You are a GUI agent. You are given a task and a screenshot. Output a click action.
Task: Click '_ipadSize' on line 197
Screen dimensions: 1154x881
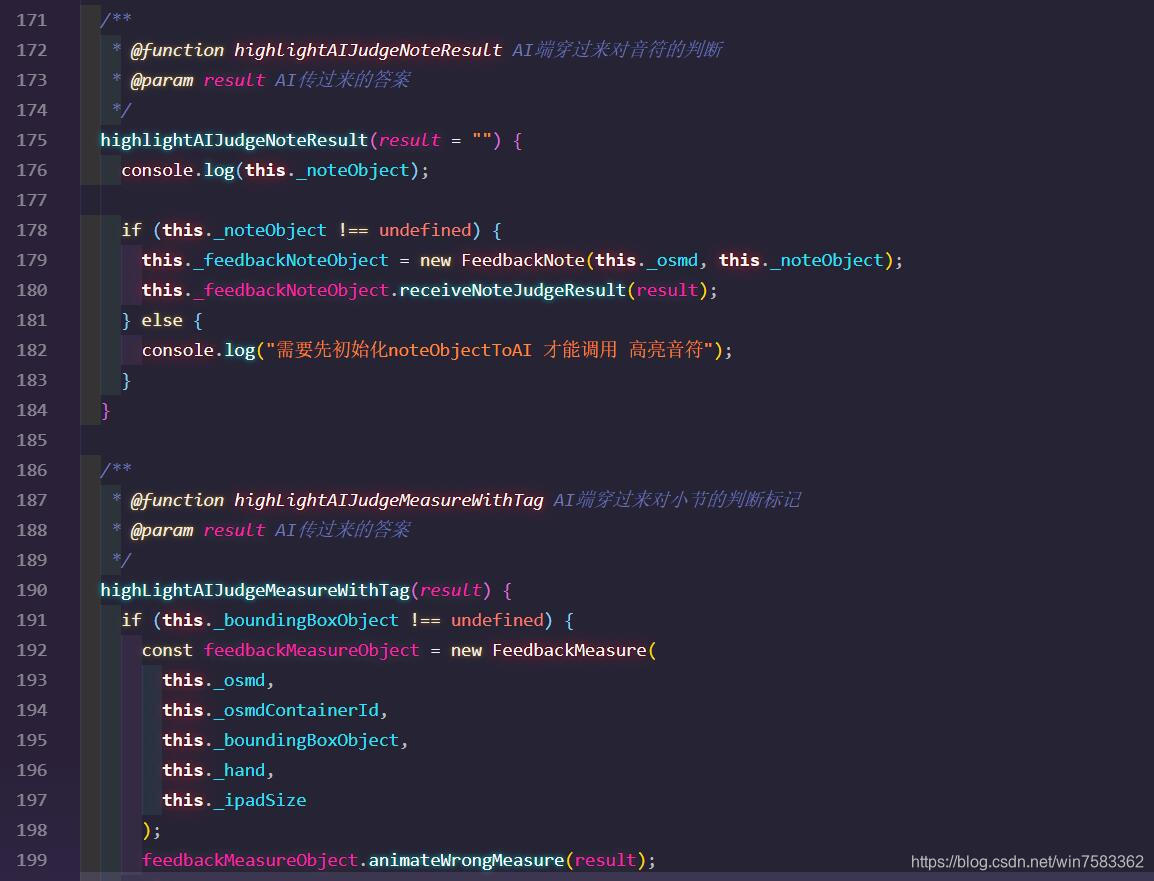[x=260, y=800]
